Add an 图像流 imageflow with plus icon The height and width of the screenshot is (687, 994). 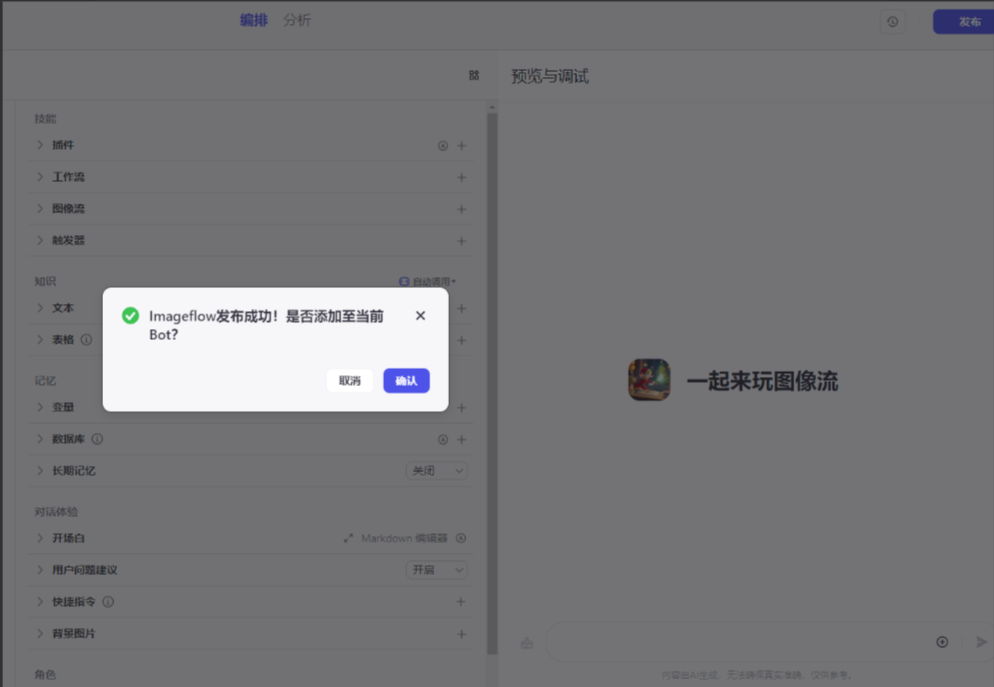pyautogui.click(x=461, y=208)
